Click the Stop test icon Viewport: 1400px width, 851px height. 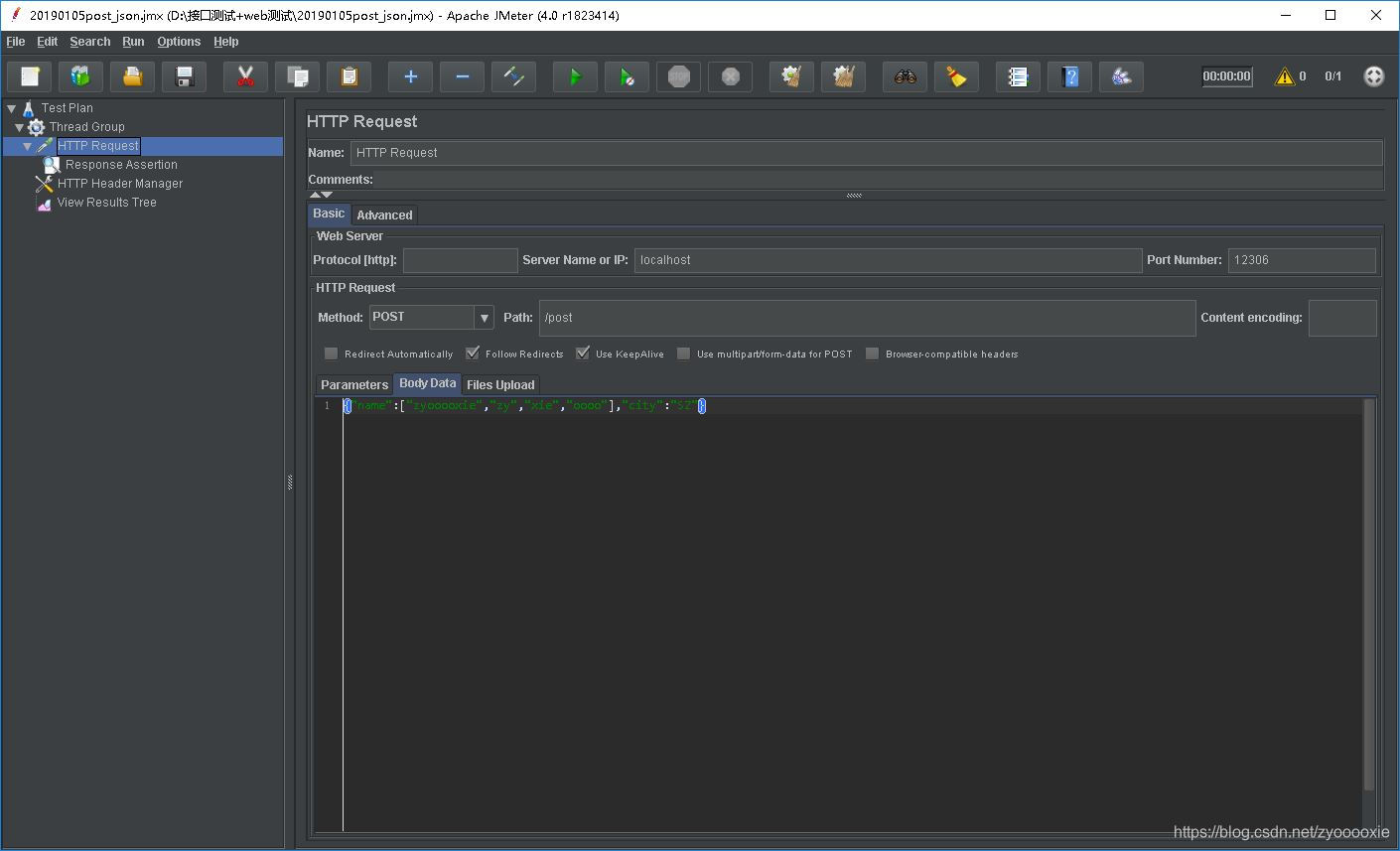(x=678, y=76)
